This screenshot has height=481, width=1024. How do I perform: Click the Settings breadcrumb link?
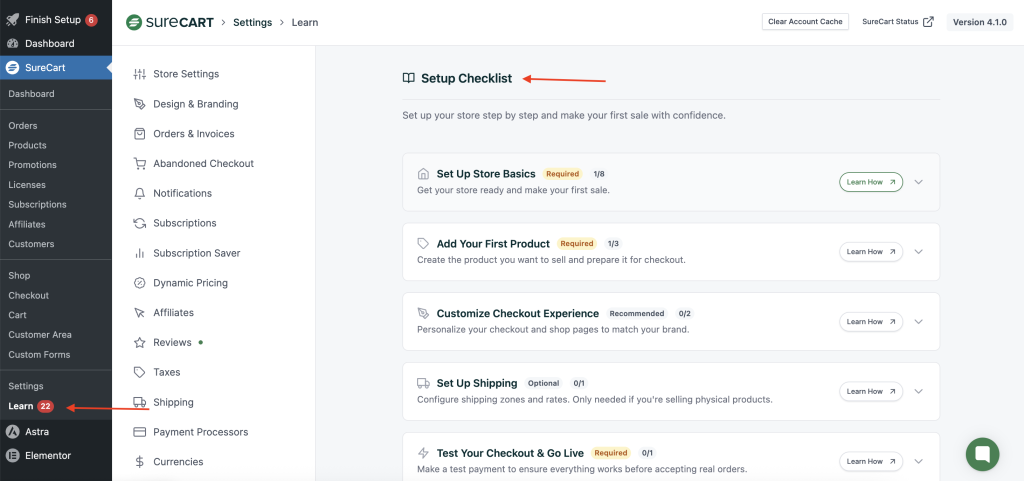click(x=252, y=22)
